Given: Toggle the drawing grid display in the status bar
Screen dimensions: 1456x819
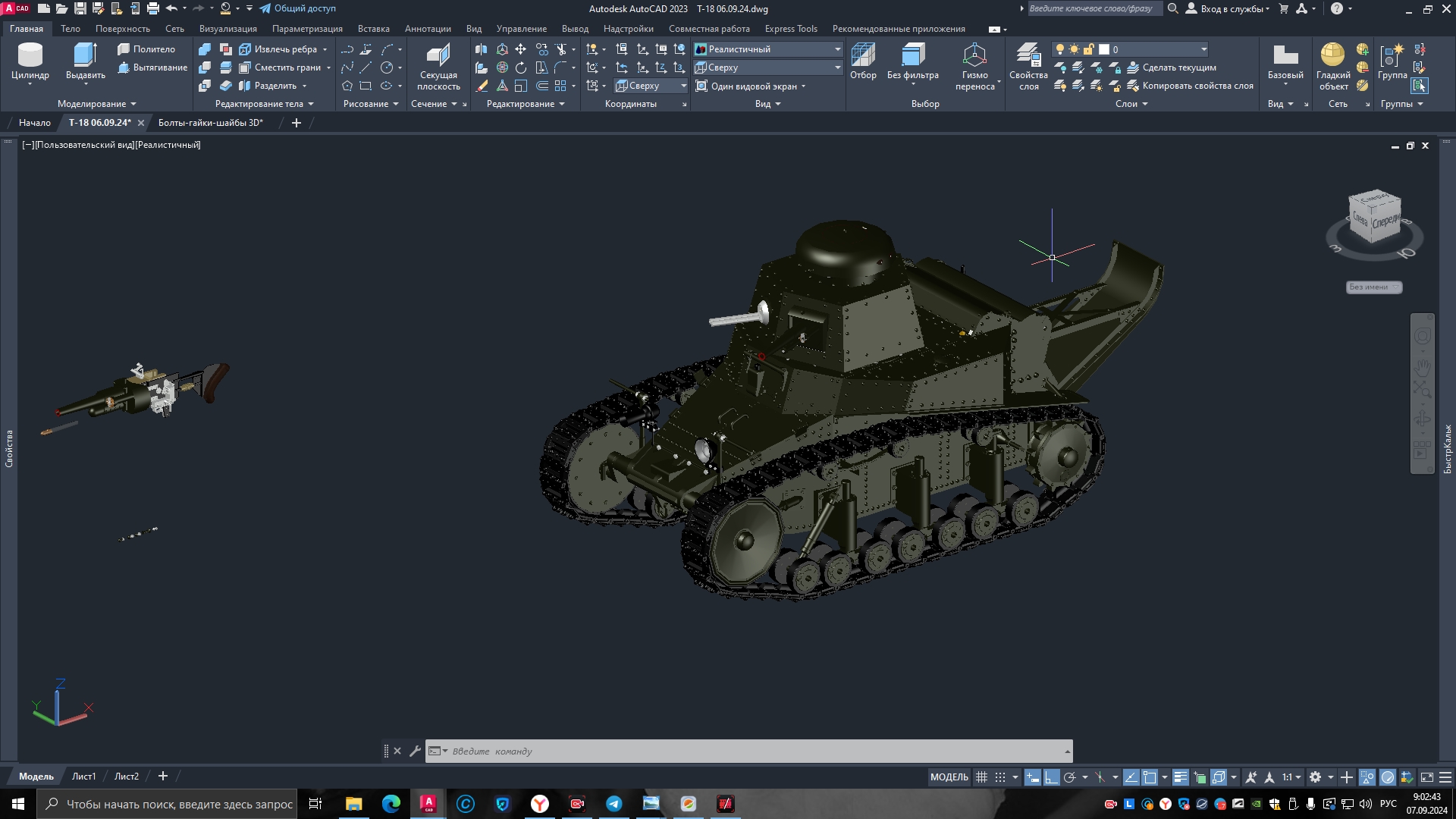Looking at the screenshot, I should click(981, 777).
